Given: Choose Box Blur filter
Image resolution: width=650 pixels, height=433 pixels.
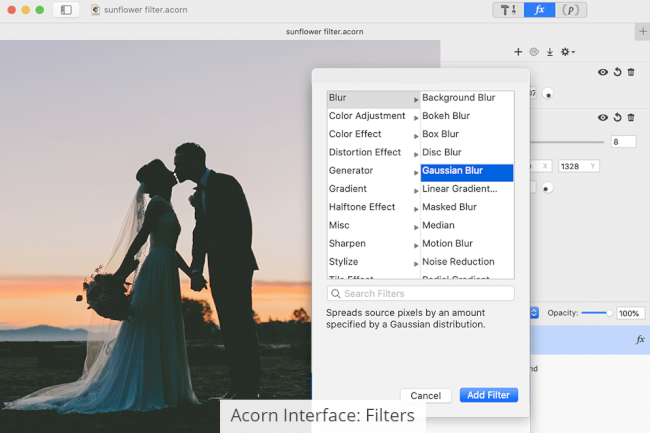Looking at the screenshot, I should click(x=467, y=134).
